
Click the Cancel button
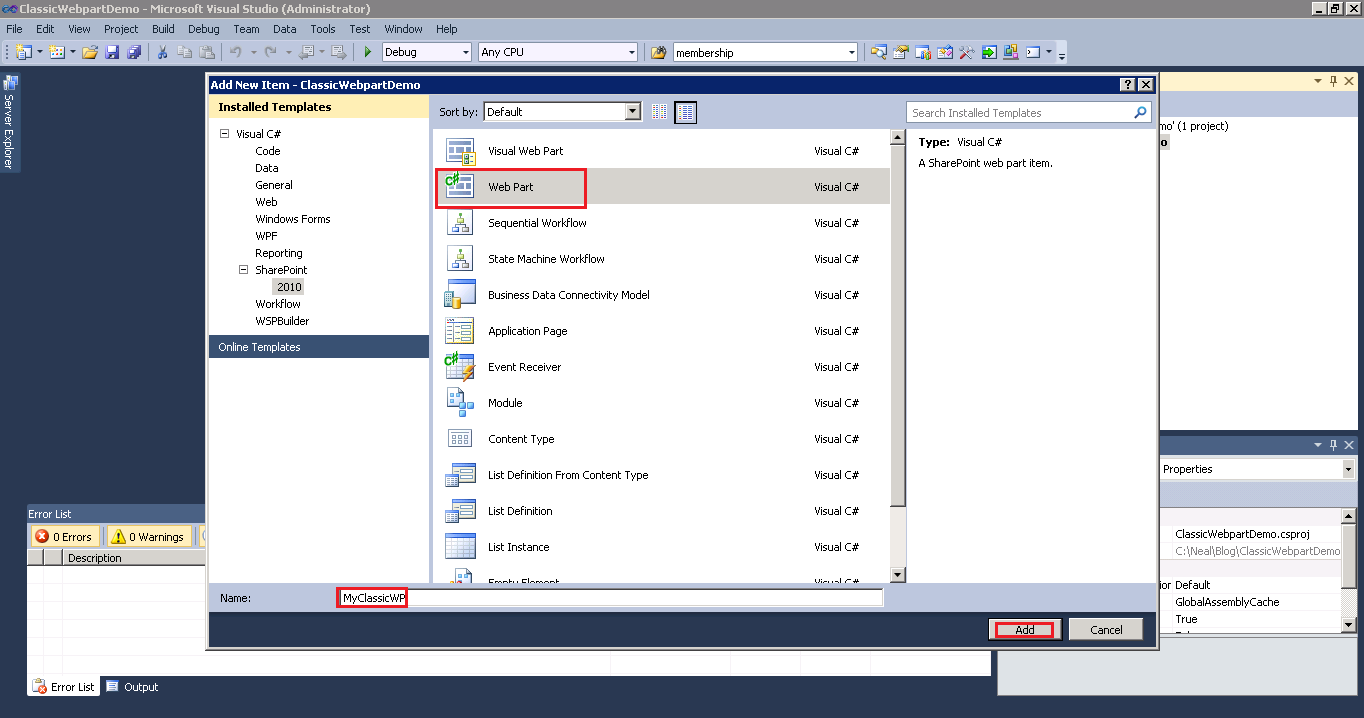(x=1105, y=629)
